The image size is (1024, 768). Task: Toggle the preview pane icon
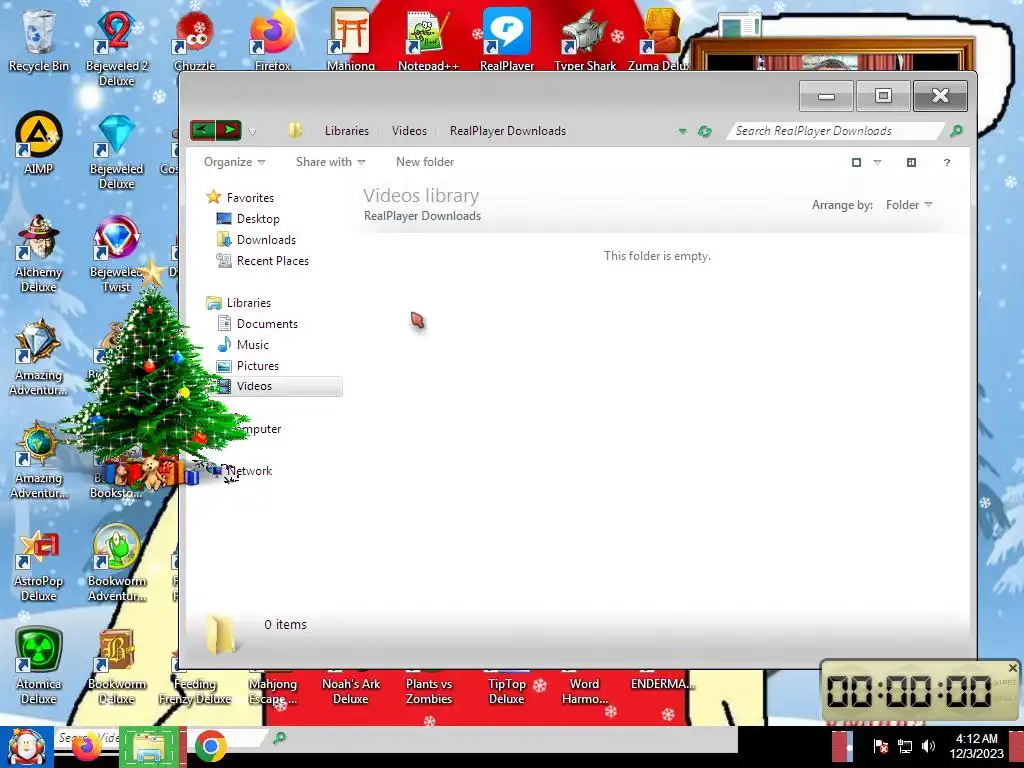pos(911,163)
